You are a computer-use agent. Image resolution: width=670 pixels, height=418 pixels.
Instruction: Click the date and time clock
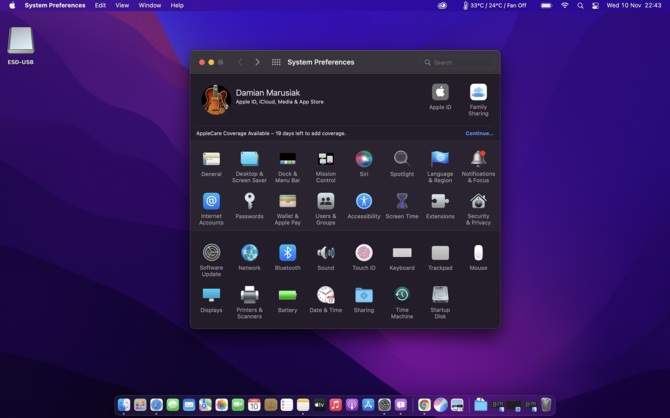coord(634,5)
